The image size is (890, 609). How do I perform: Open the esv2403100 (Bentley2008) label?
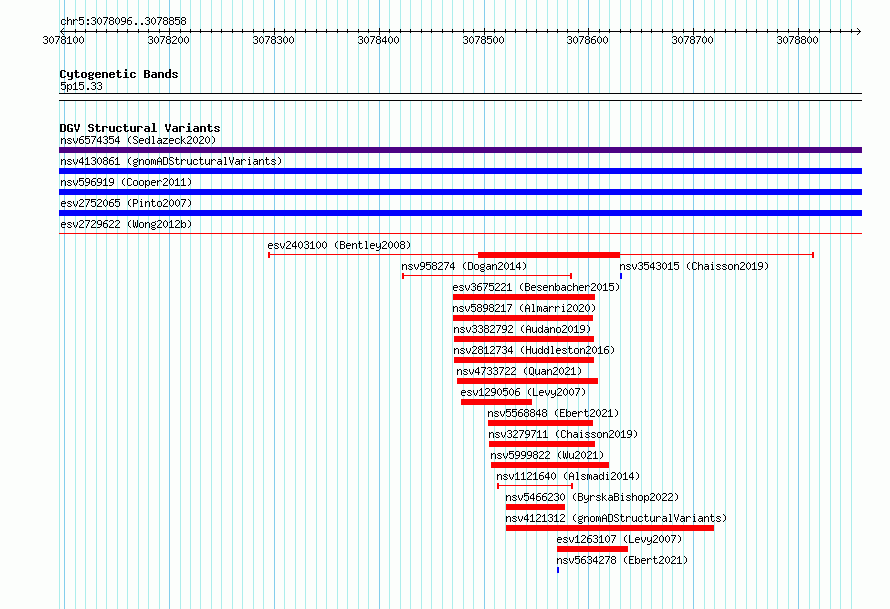[x=339, y=245]
